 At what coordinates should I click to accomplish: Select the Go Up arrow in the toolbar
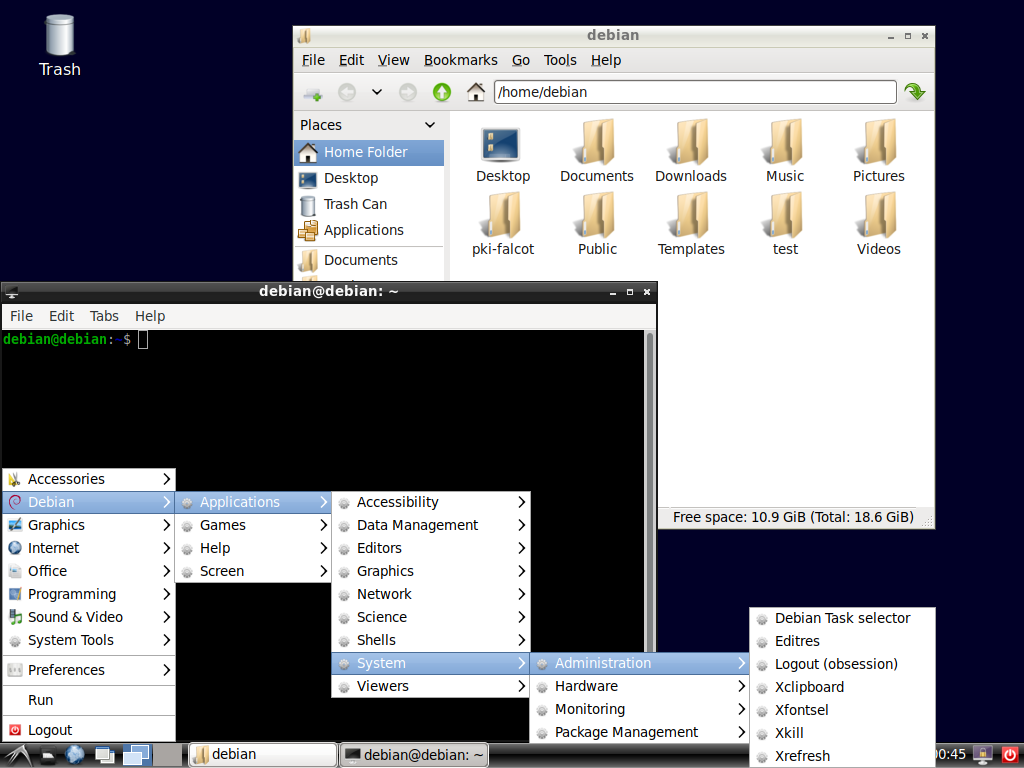tap(441, 91)
